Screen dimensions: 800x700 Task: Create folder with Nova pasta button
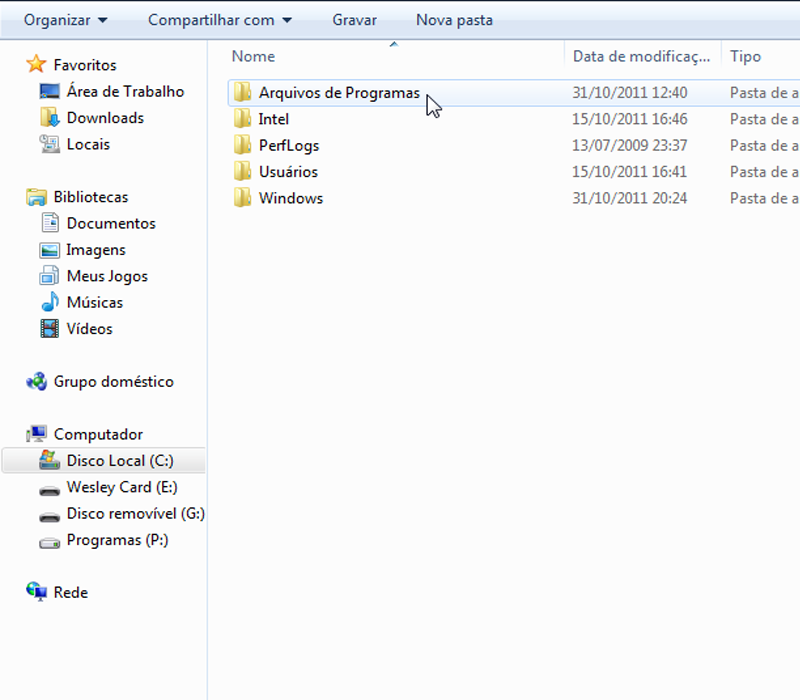(x=454, y=20)
